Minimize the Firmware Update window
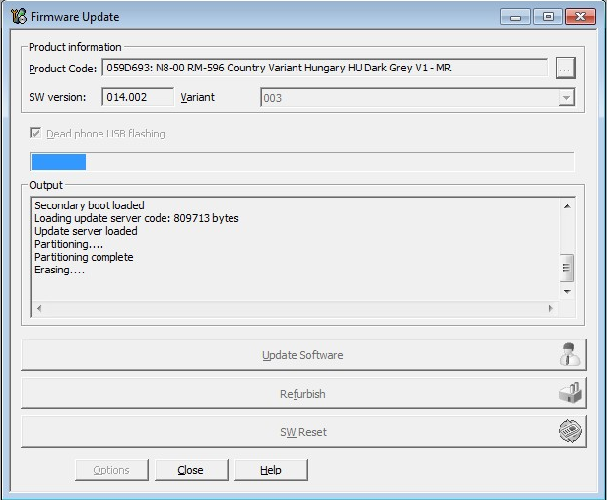The height and width of the screenshot is (500, 607). coord(517,16)
